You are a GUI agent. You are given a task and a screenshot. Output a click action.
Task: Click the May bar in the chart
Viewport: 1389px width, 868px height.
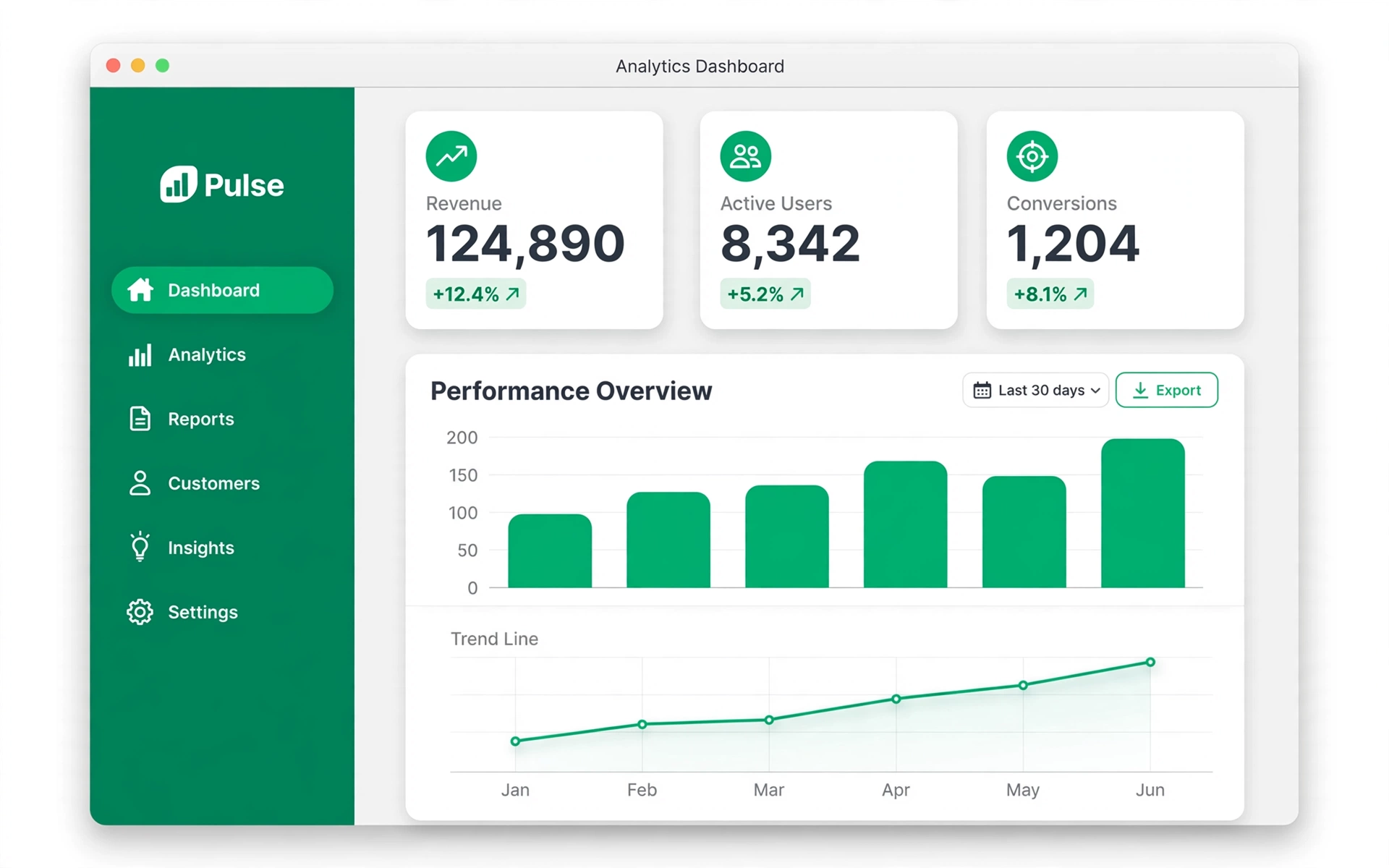pyautogui.click(x=1024, y=532)
